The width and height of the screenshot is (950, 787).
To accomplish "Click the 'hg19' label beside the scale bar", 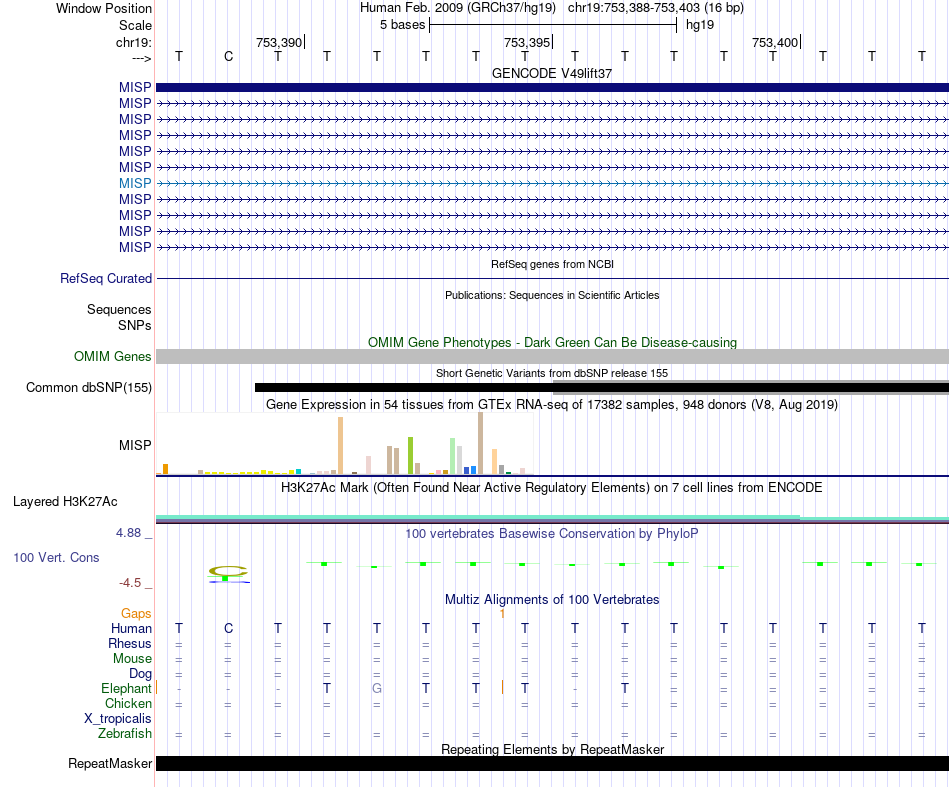I will (700, 25).
